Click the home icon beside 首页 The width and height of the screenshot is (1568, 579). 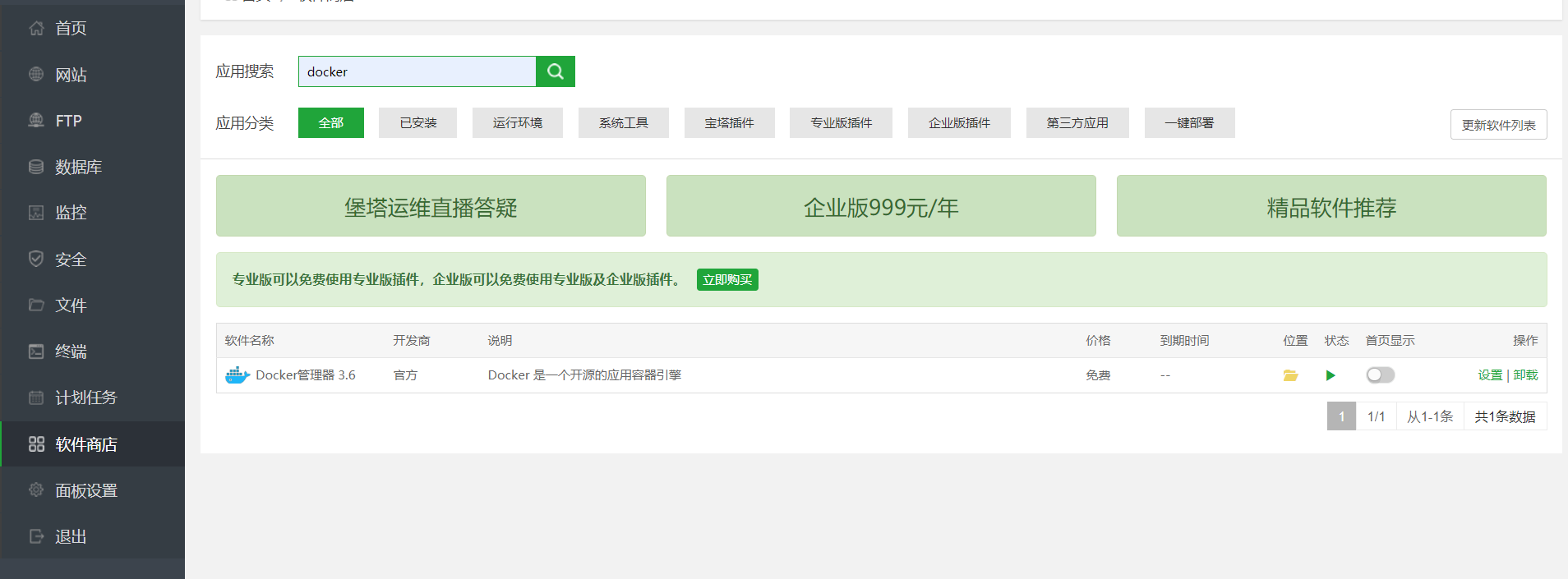coord(36,29)
